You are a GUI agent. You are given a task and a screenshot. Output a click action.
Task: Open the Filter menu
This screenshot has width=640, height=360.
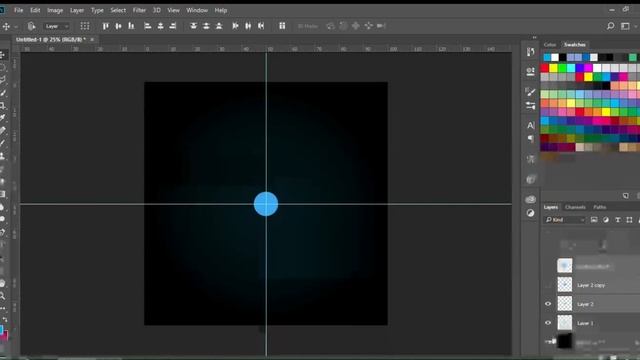tap(139, 10)
